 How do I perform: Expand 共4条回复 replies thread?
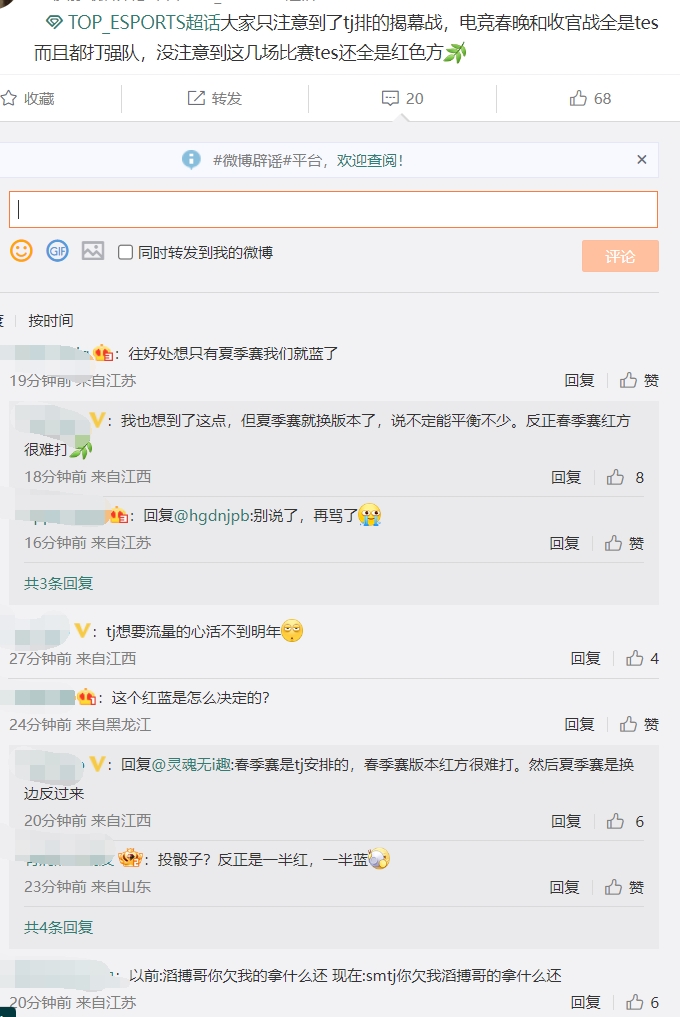[59, 927]
